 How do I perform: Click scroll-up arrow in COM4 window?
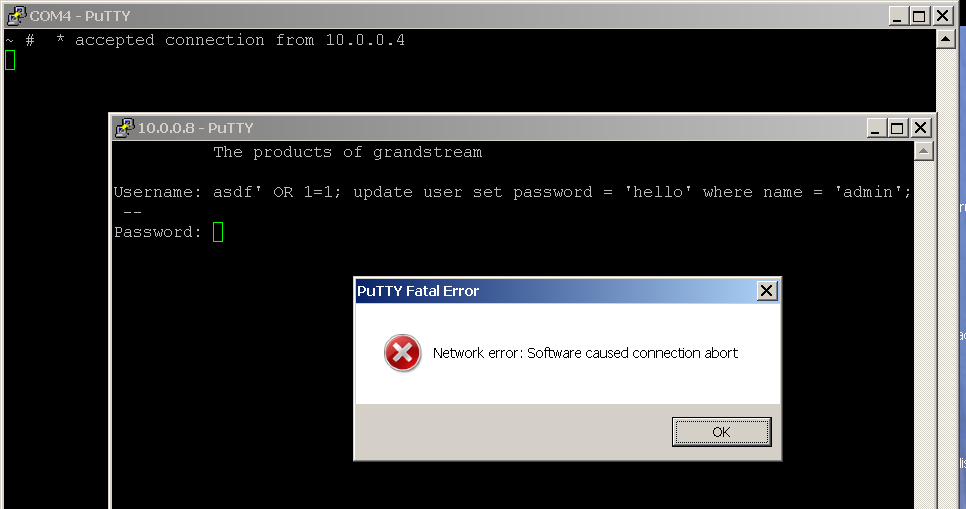946,39
